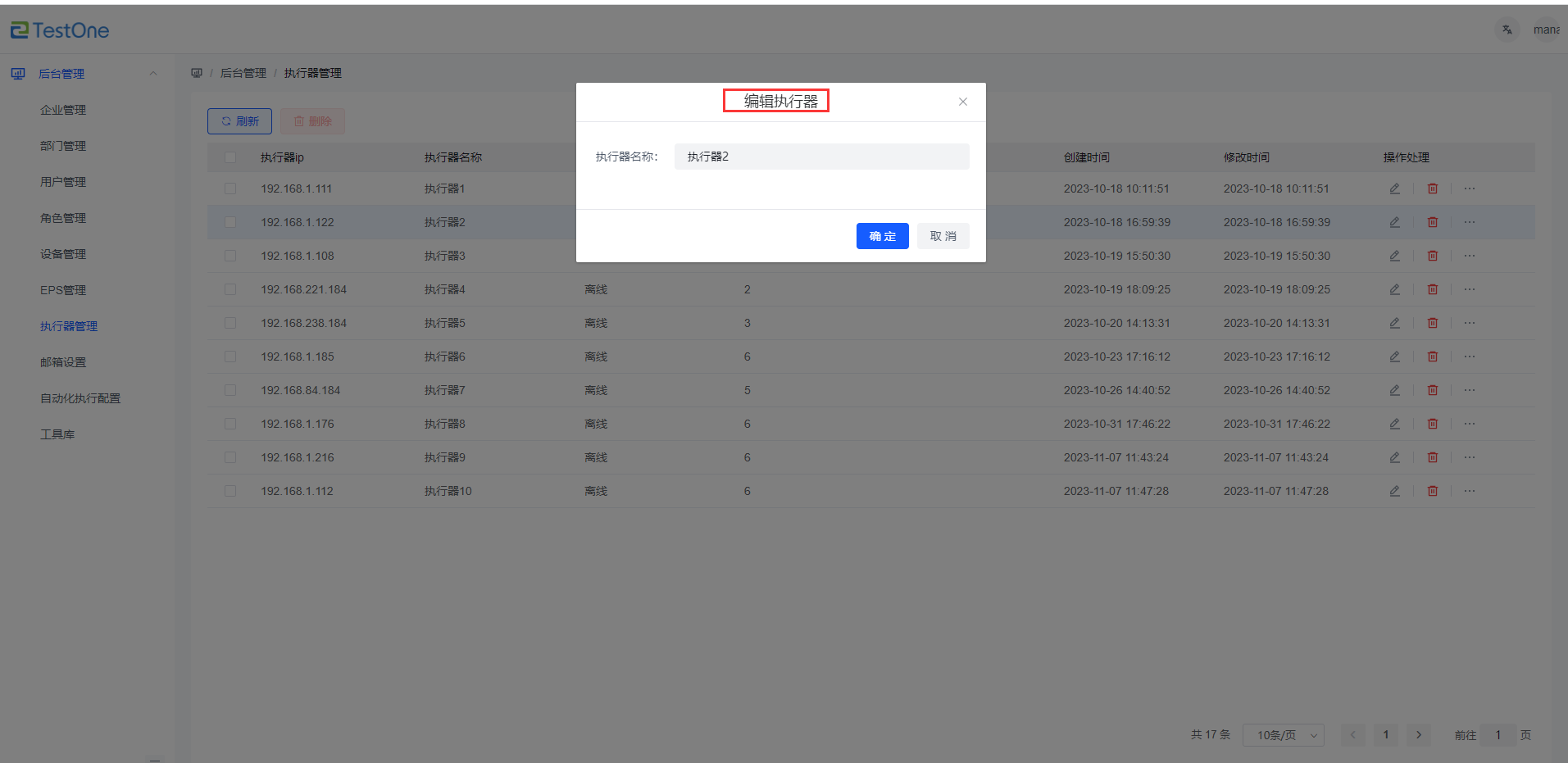Close the 编辑执行器 dialog with X
The width and height of the screenshot is (1568, 763).
coord(962,102)
